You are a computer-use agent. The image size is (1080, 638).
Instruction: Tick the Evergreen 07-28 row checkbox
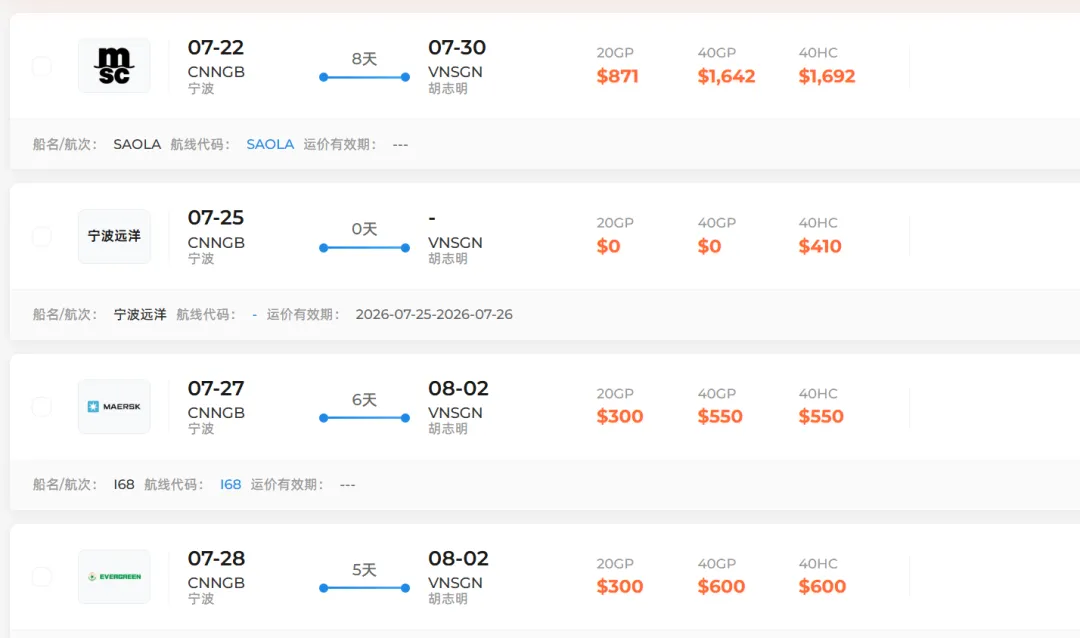coord(42,577)
